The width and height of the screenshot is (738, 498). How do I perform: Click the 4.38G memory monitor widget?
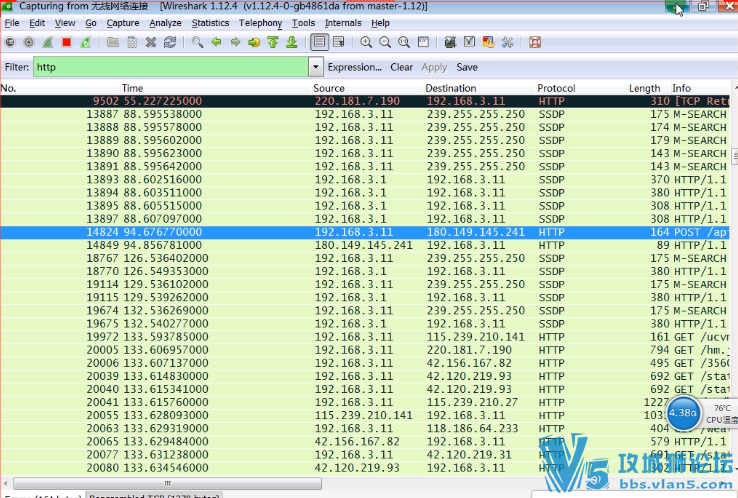[682, 413]
